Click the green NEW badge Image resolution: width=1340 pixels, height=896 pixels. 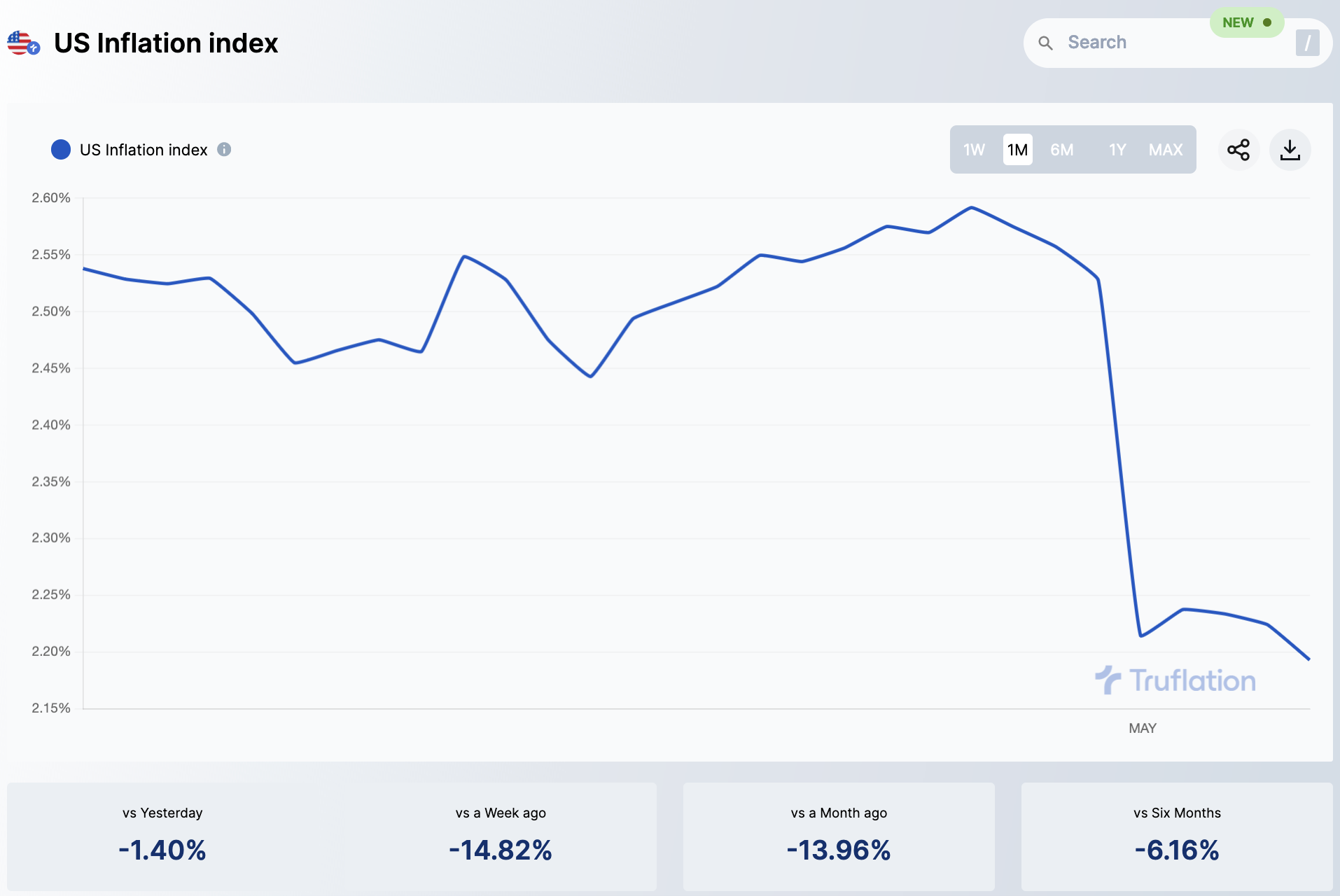point(1246,22)
